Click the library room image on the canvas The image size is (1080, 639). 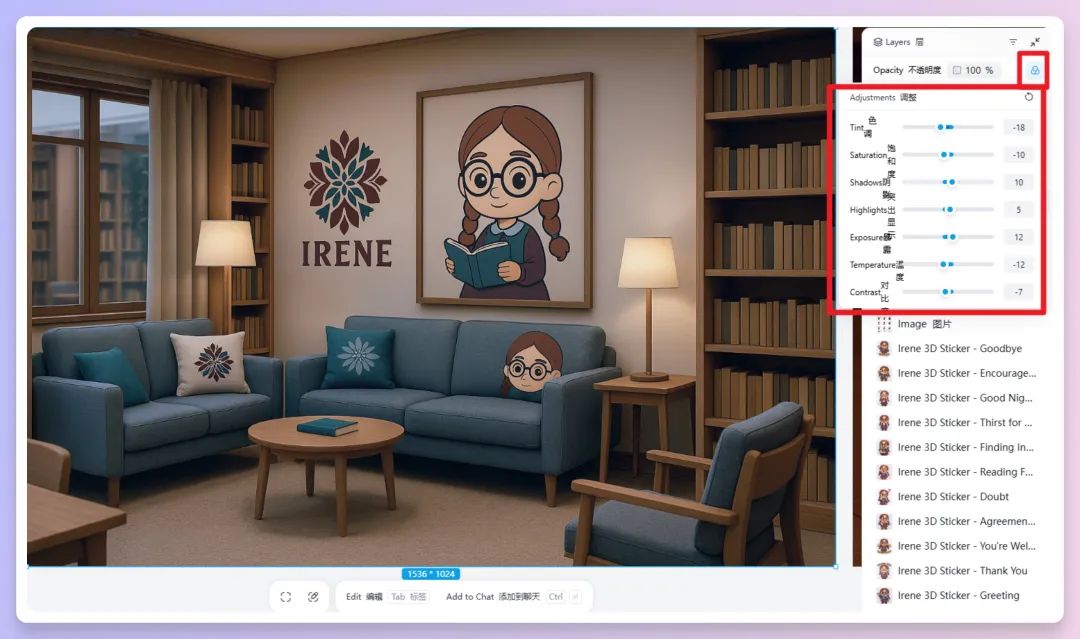click(431, 297)
